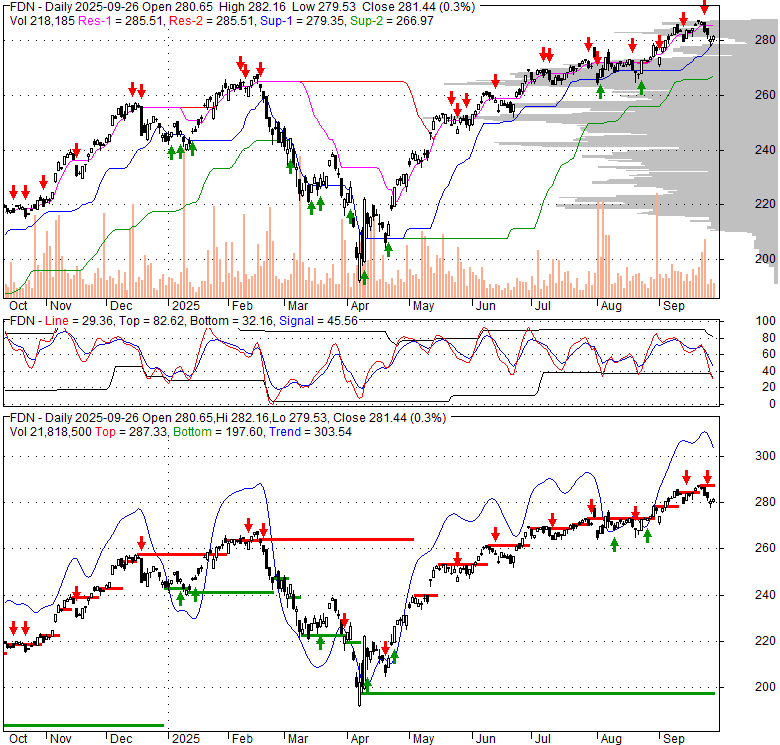Click the Sep label on bottom chart axis
This screenshot has height=745, width=780.
674,739
